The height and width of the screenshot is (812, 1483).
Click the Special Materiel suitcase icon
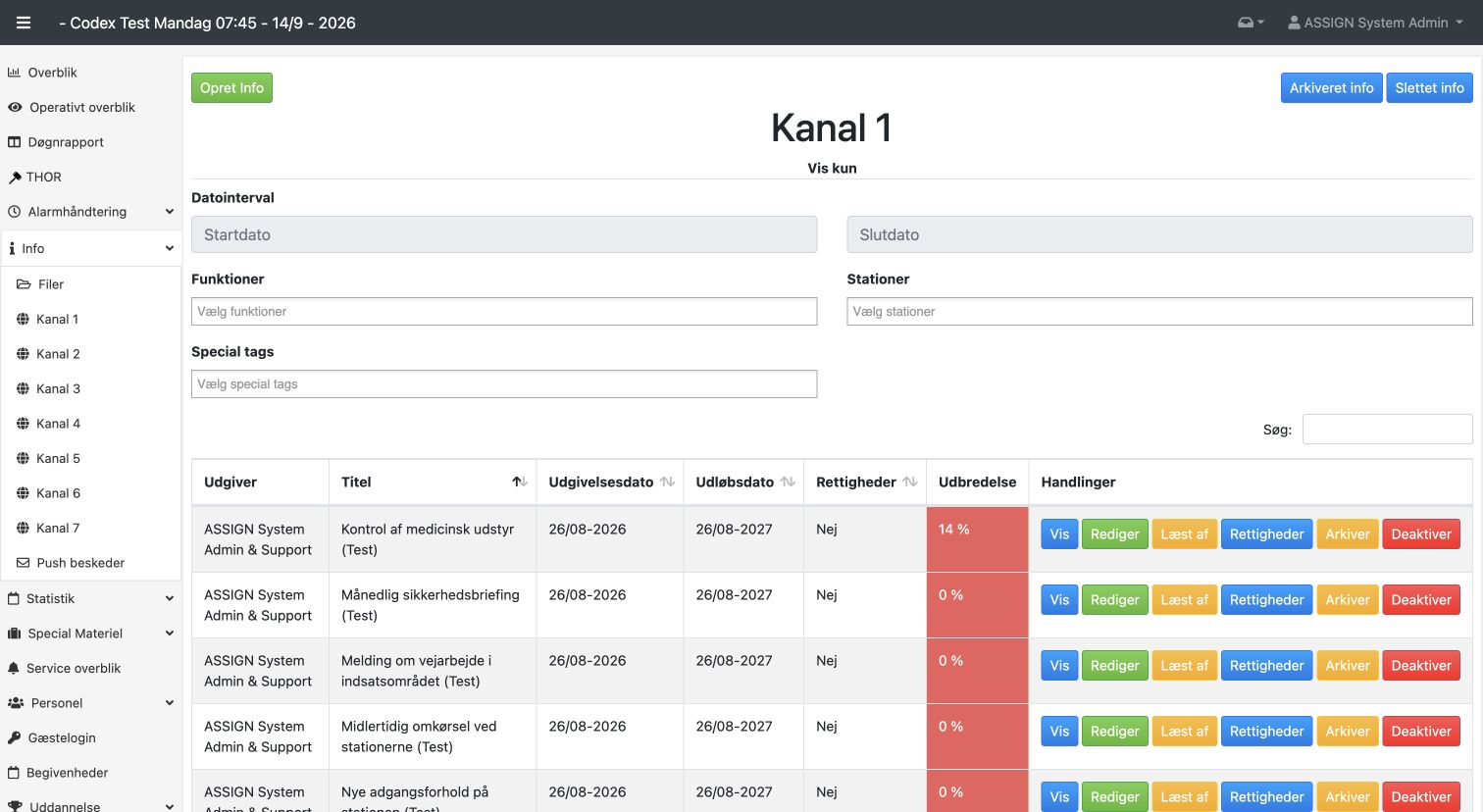[14, 634]
